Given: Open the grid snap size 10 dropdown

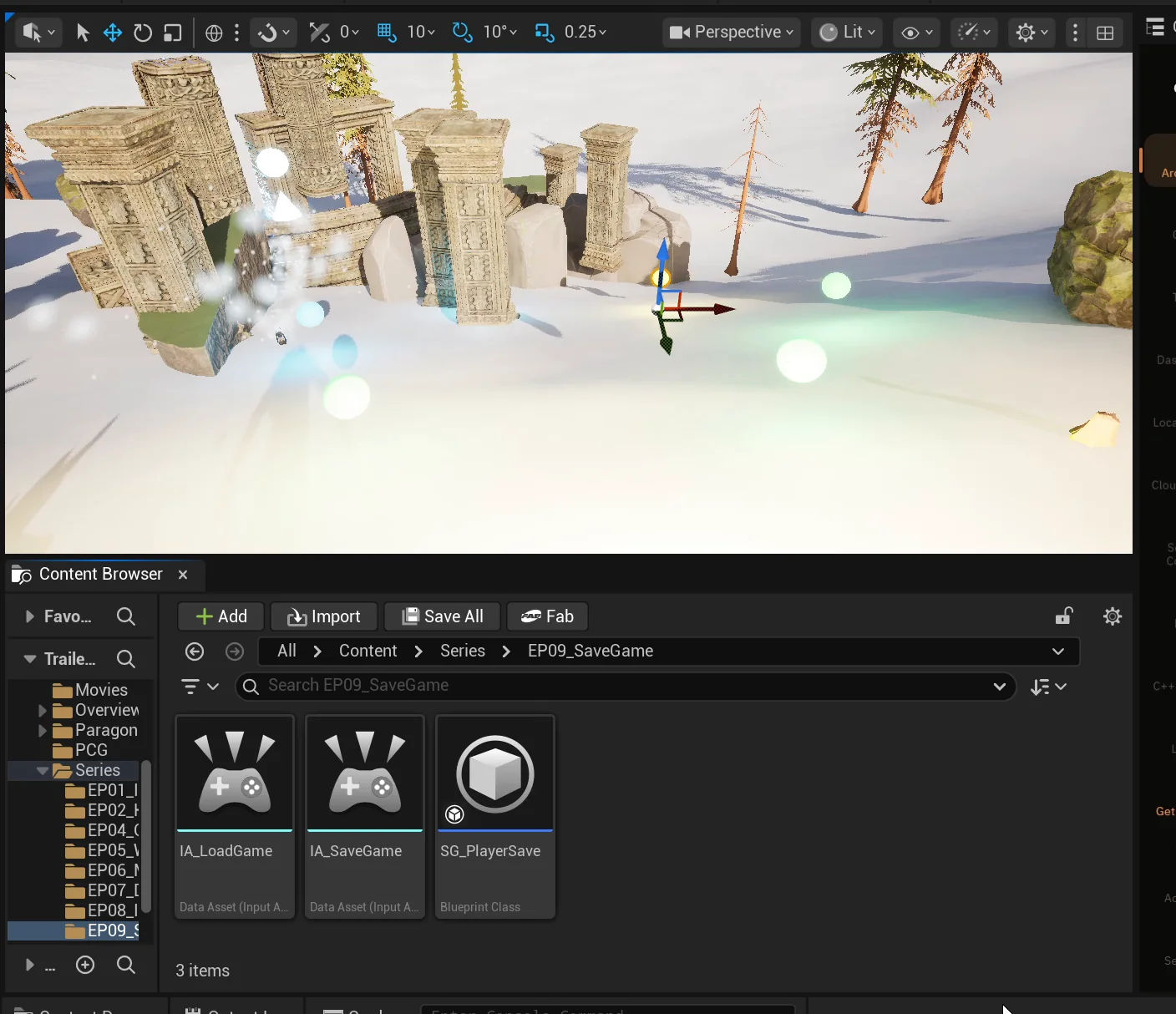Looking at the screenshot, I should (x=421, y=33).
